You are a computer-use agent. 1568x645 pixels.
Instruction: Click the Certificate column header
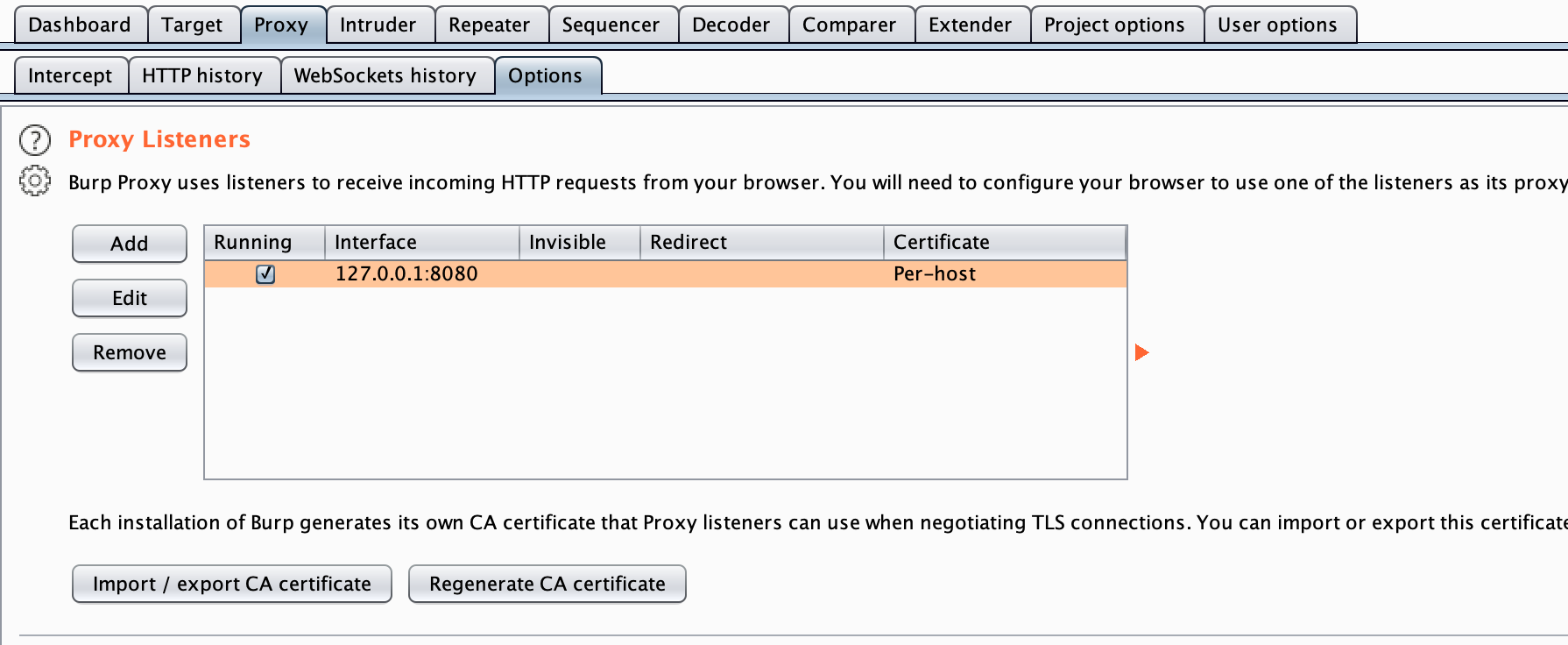point(1005,242)
